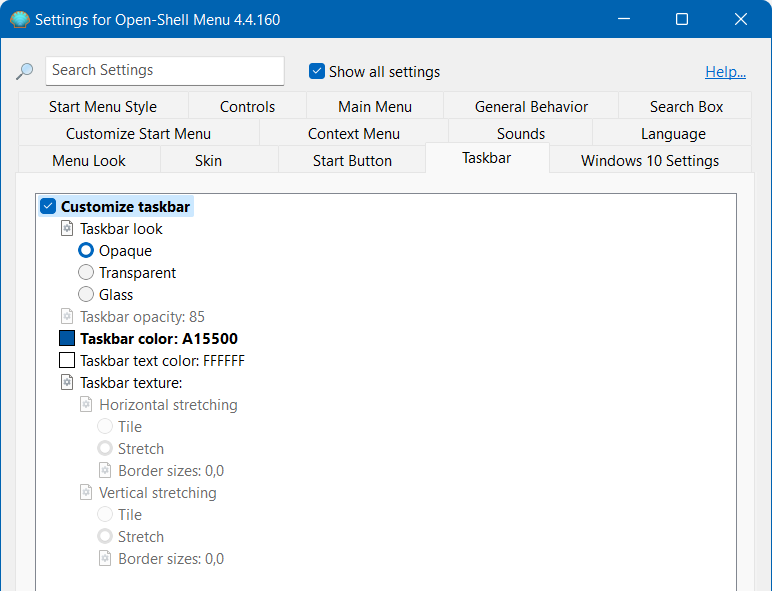Select Stretch under Horizontal stretching
This screenshot has height=591, width=772.
coord(105,449)
